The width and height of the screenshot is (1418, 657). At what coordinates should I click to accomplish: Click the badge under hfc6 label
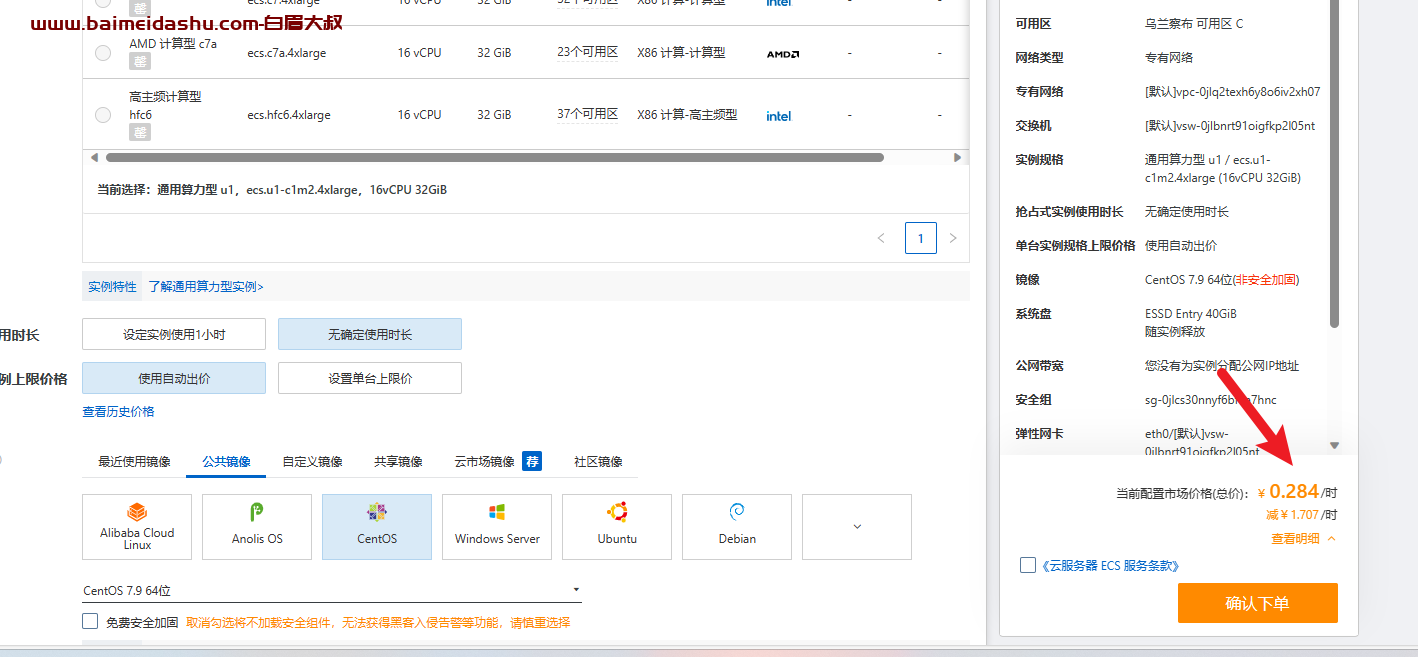point(140,132)
